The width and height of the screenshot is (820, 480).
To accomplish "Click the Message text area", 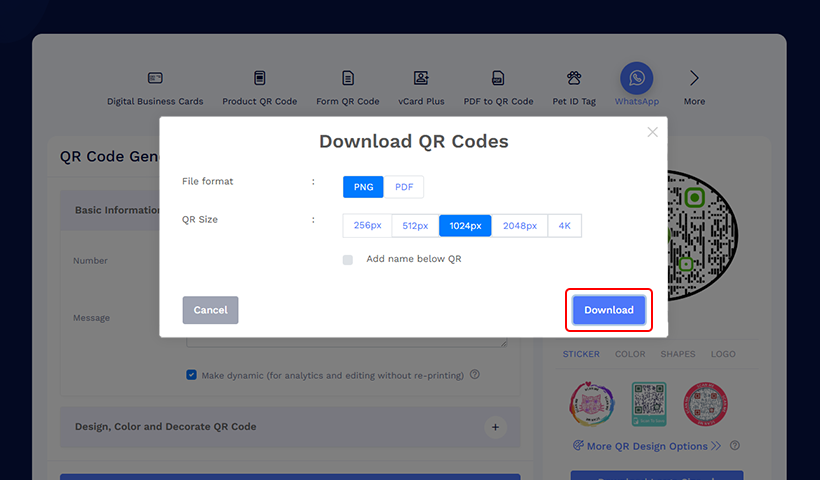I will tap(347, 341).
